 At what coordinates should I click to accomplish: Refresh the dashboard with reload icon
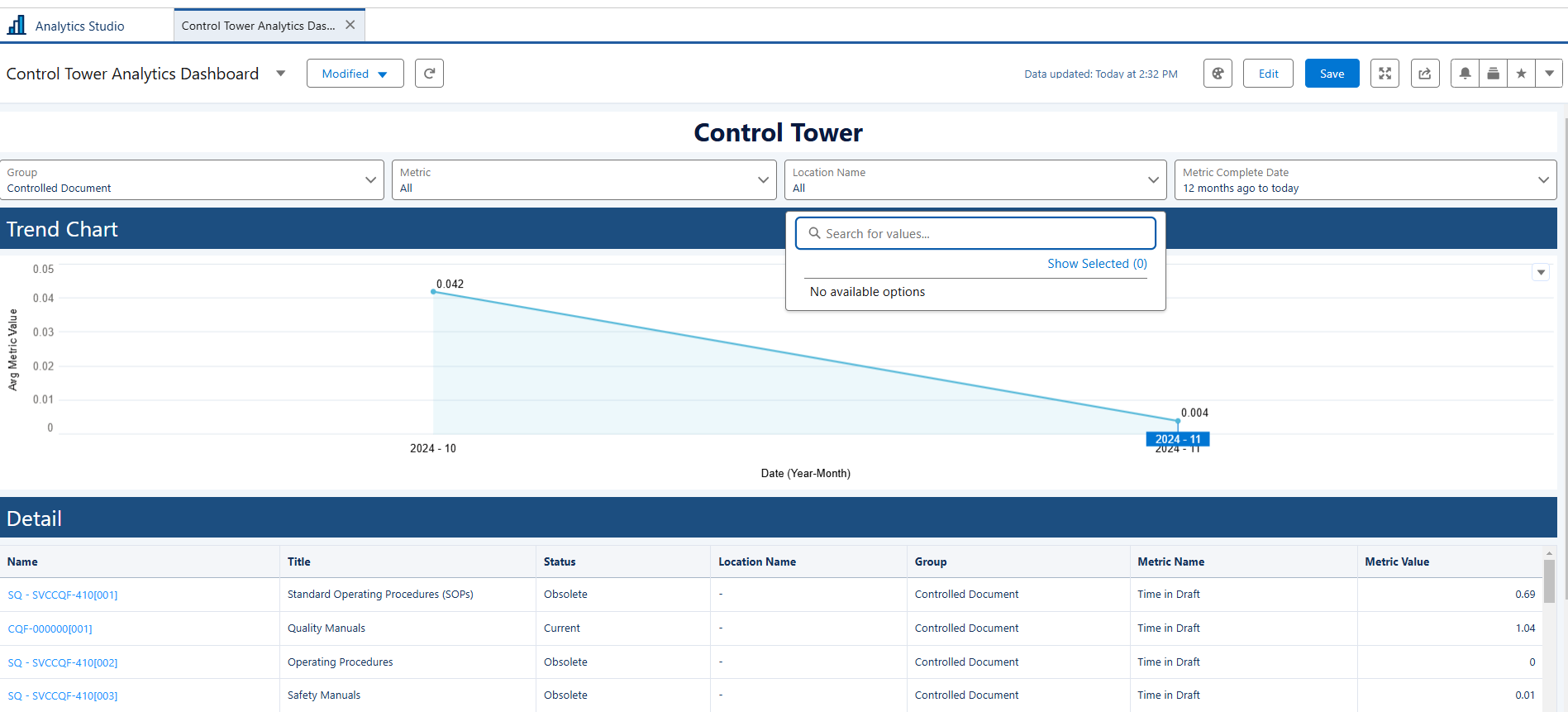pyautogui.click(x=429, y=74)
